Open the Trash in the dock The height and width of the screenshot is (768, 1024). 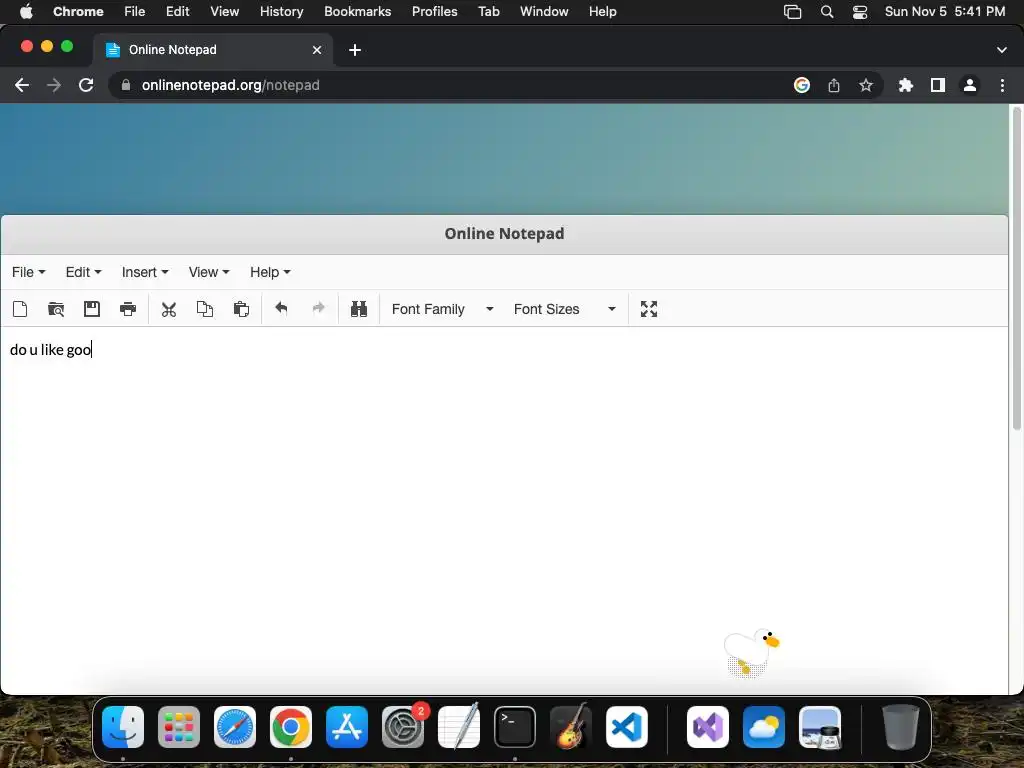coord(901,727)
